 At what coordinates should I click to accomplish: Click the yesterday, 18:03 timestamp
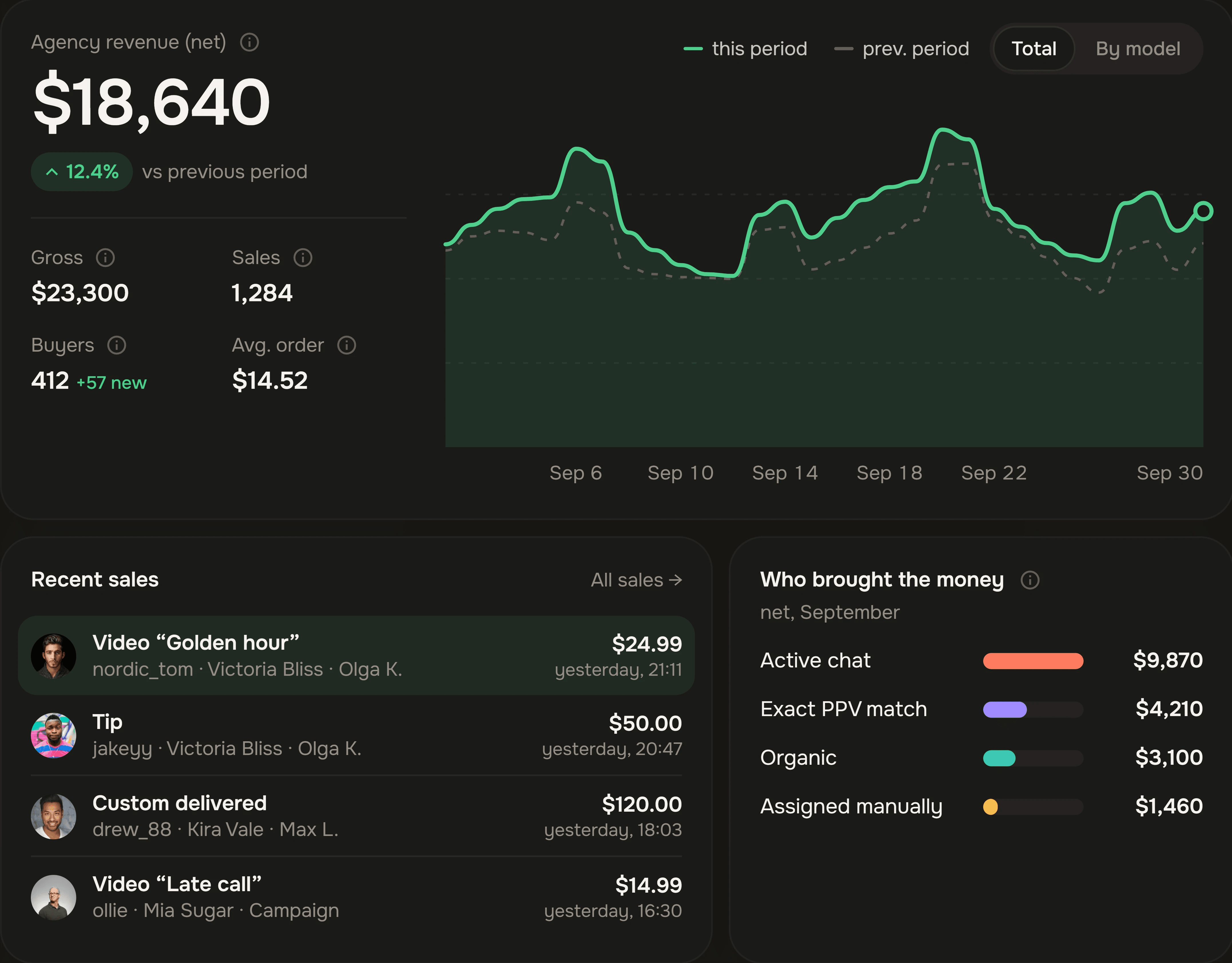click(x=613, y=830)
